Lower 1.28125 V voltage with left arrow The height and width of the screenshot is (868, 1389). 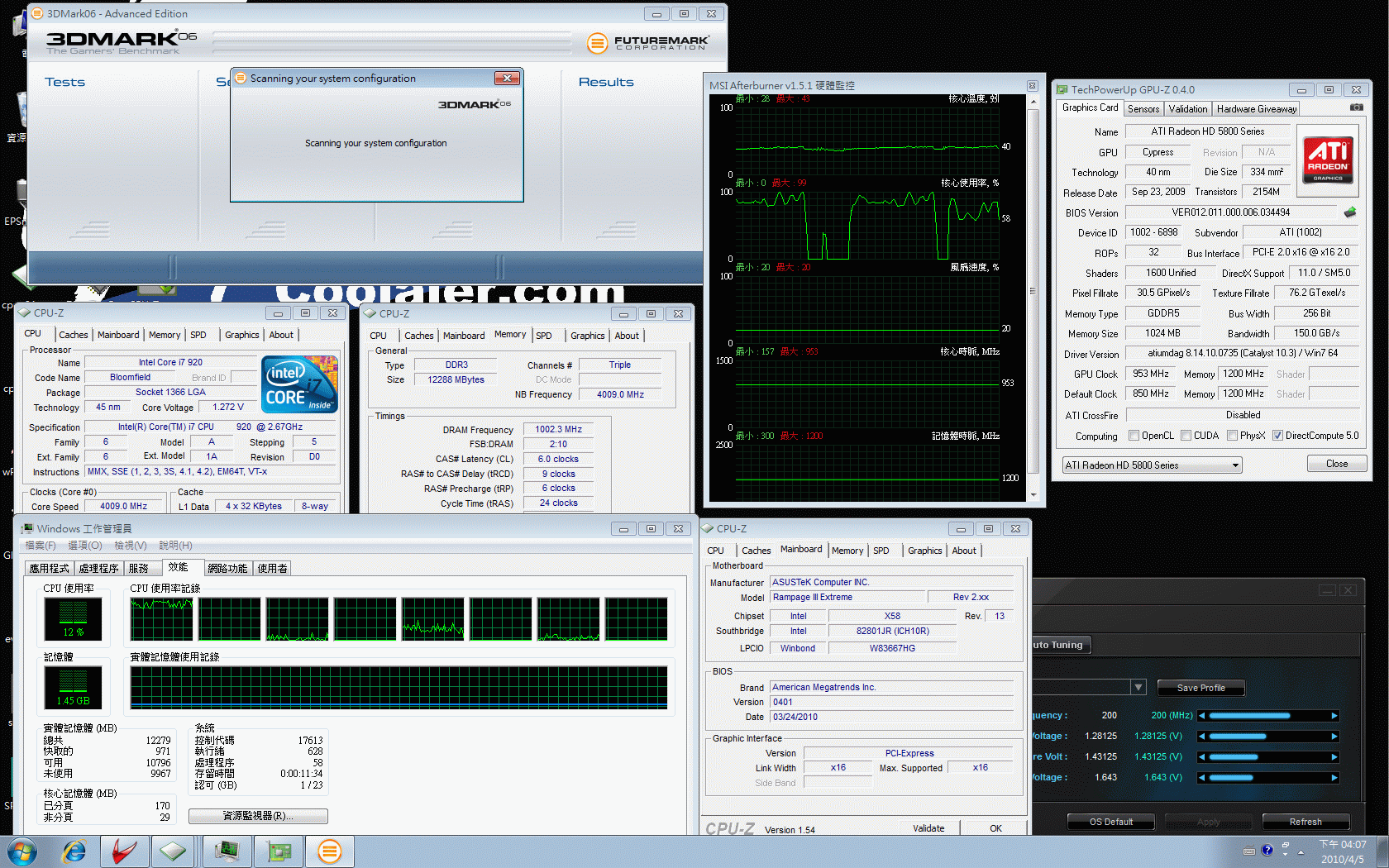point(1201,737)
